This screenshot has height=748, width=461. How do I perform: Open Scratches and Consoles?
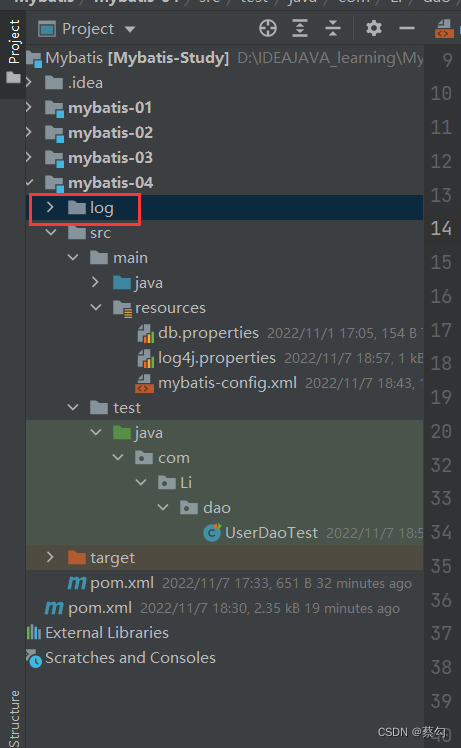point(130,657)
